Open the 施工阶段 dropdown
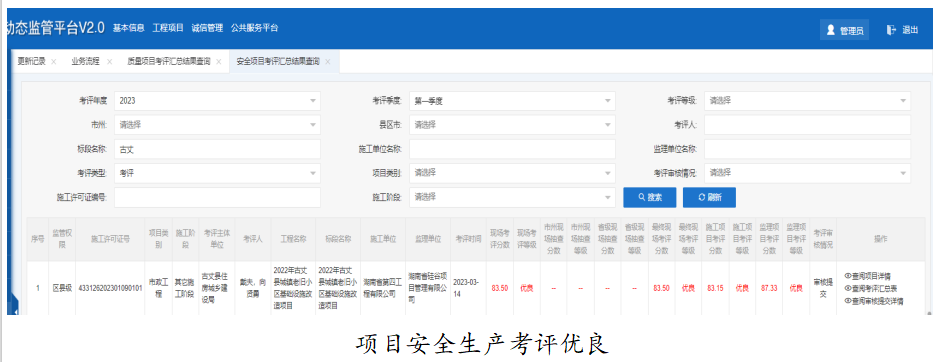946x362 pixels. (x=512, y=197)
